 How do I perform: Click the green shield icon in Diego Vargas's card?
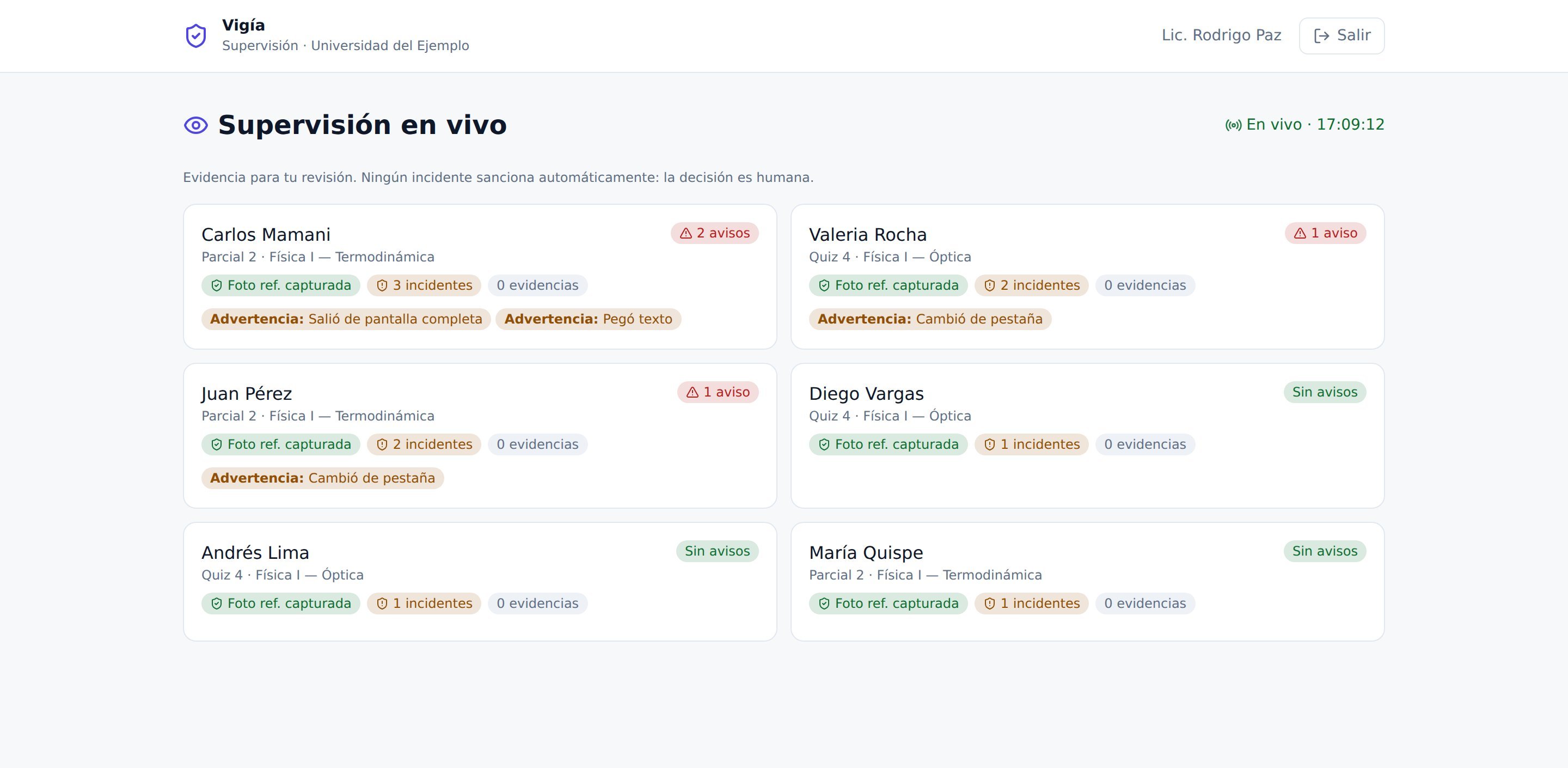824,444
